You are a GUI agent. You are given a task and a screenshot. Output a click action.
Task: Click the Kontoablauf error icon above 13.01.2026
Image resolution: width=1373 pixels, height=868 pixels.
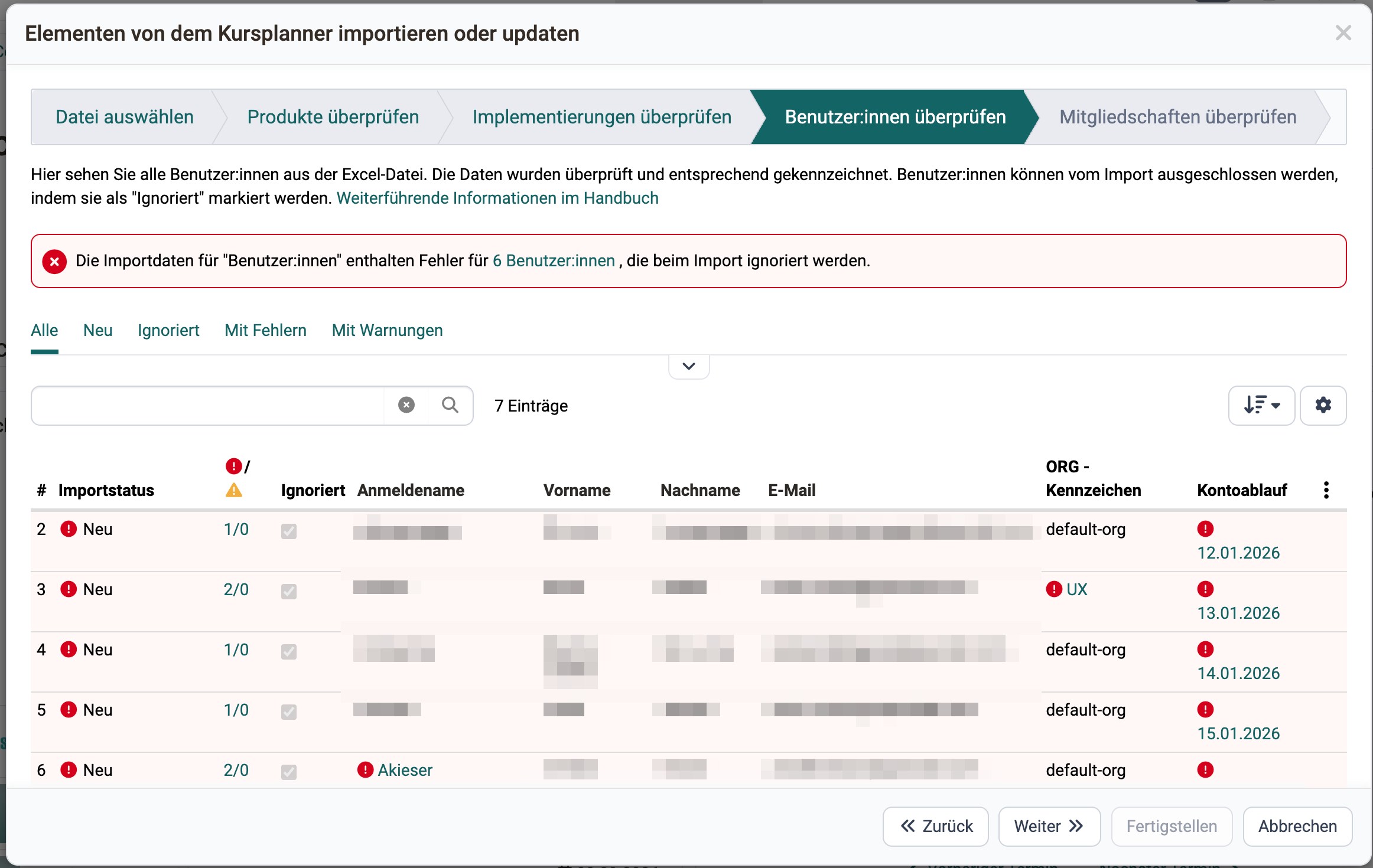(x=1205, y=589)
